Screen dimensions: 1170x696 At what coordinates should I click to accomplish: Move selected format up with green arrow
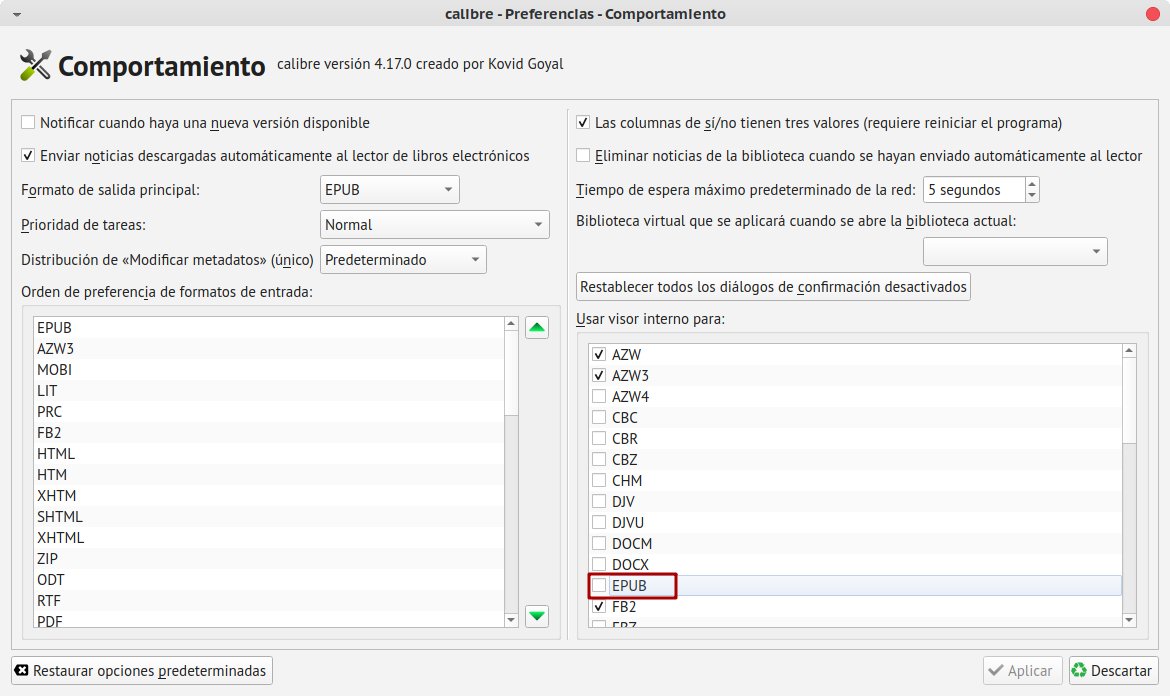[x=537, y=327]
